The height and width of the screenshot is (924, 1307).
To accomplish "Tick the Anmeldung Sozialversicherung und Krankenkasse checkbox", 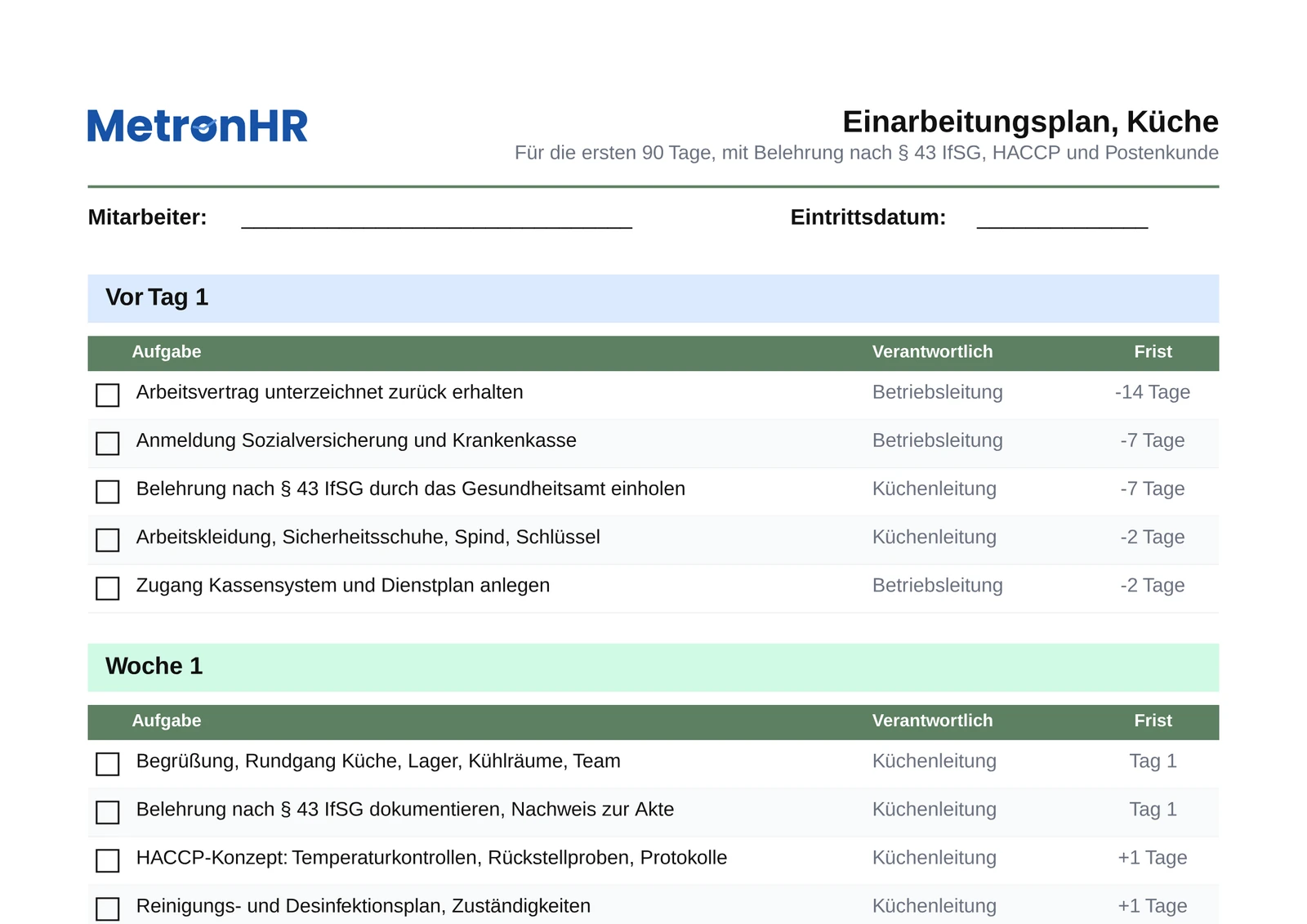I will coord(108,444).
